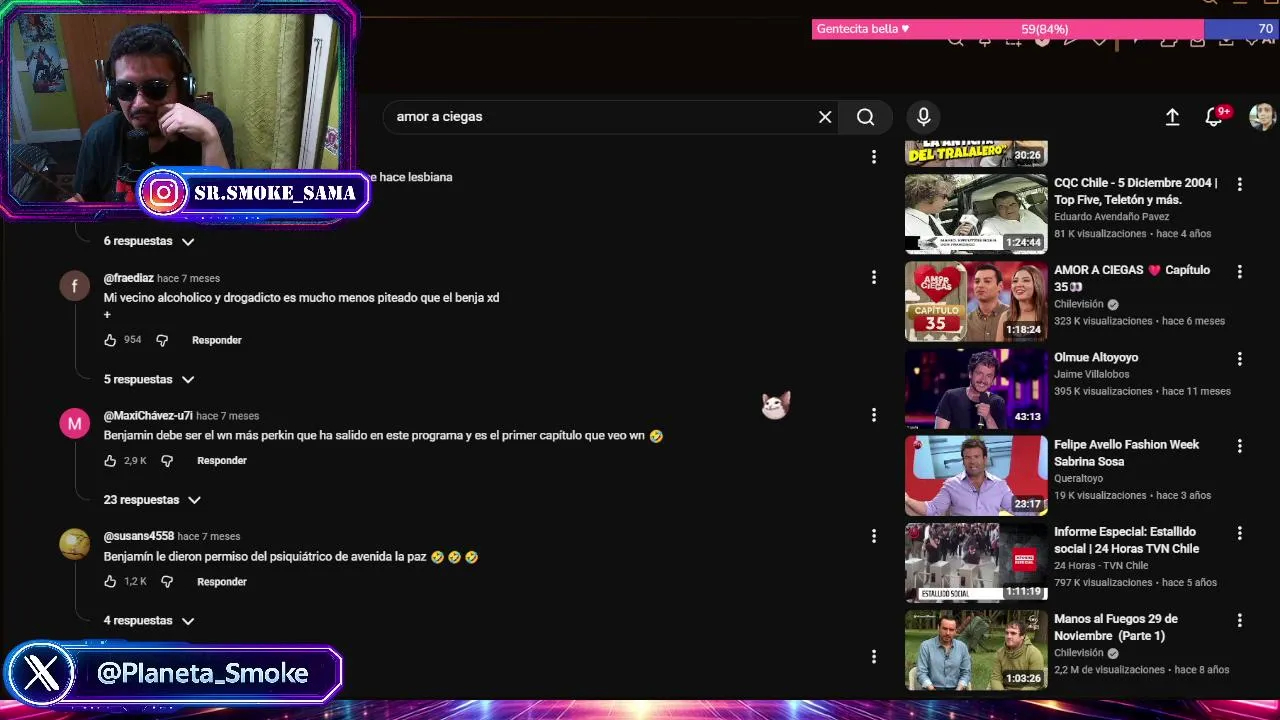Go to Queraltoyo channel
1280x720 pixels.
click(1078, 479)
